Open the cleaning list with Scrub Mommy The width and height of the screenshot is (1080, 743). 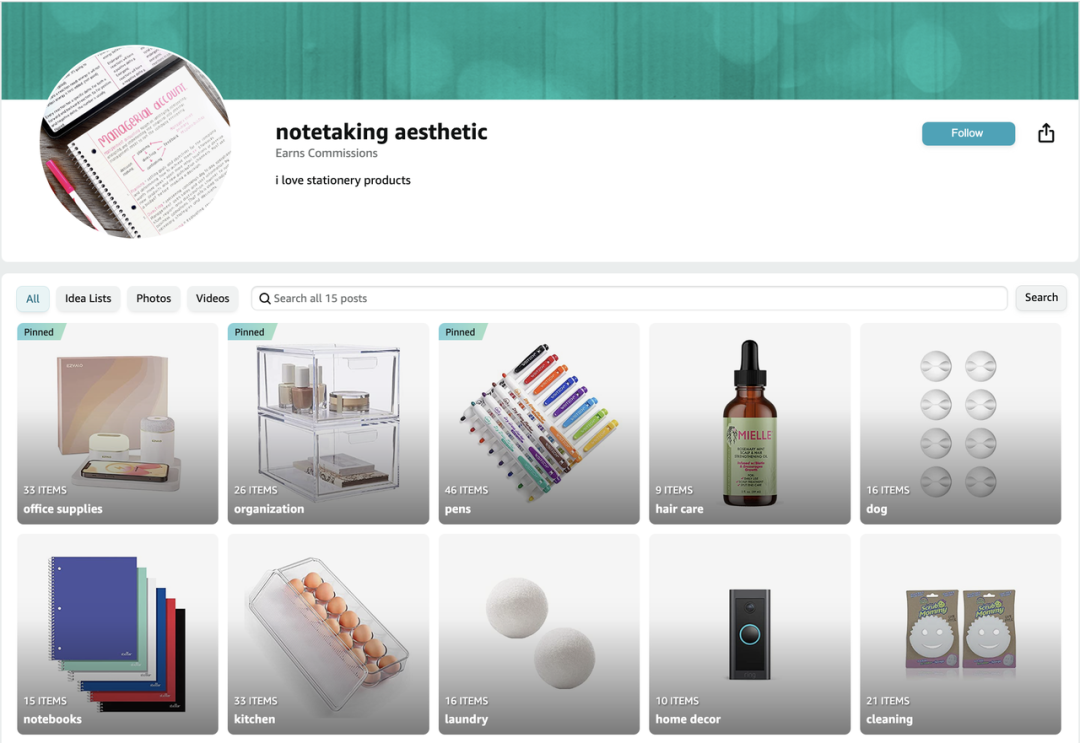pos(961,634)
